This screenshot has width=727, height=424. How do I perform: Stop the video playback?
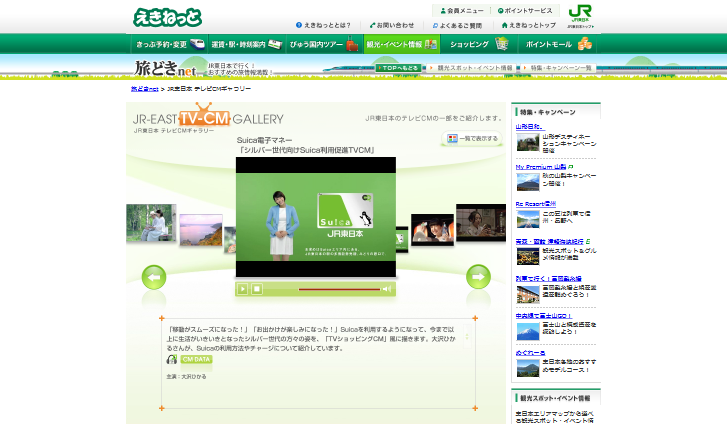(x=256, y=289)
